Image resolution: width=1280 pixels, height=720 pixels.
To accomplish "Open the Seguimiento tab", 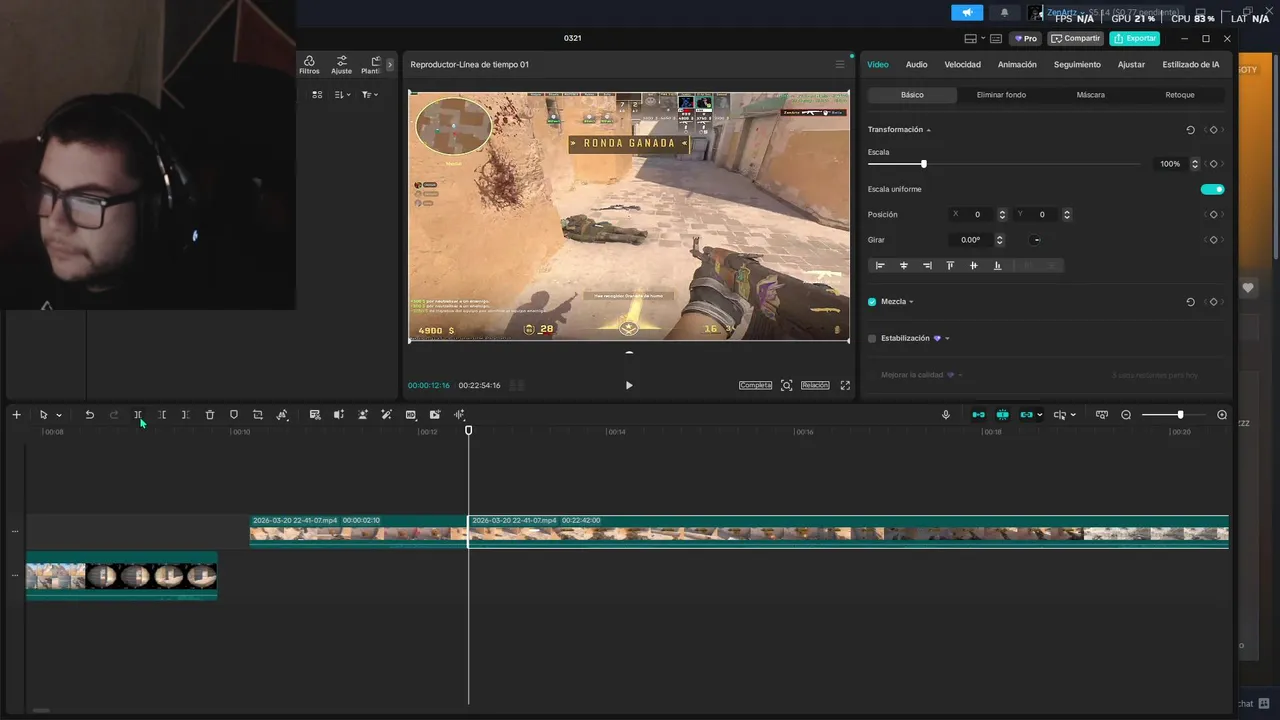I will [x=1077, y=65].
